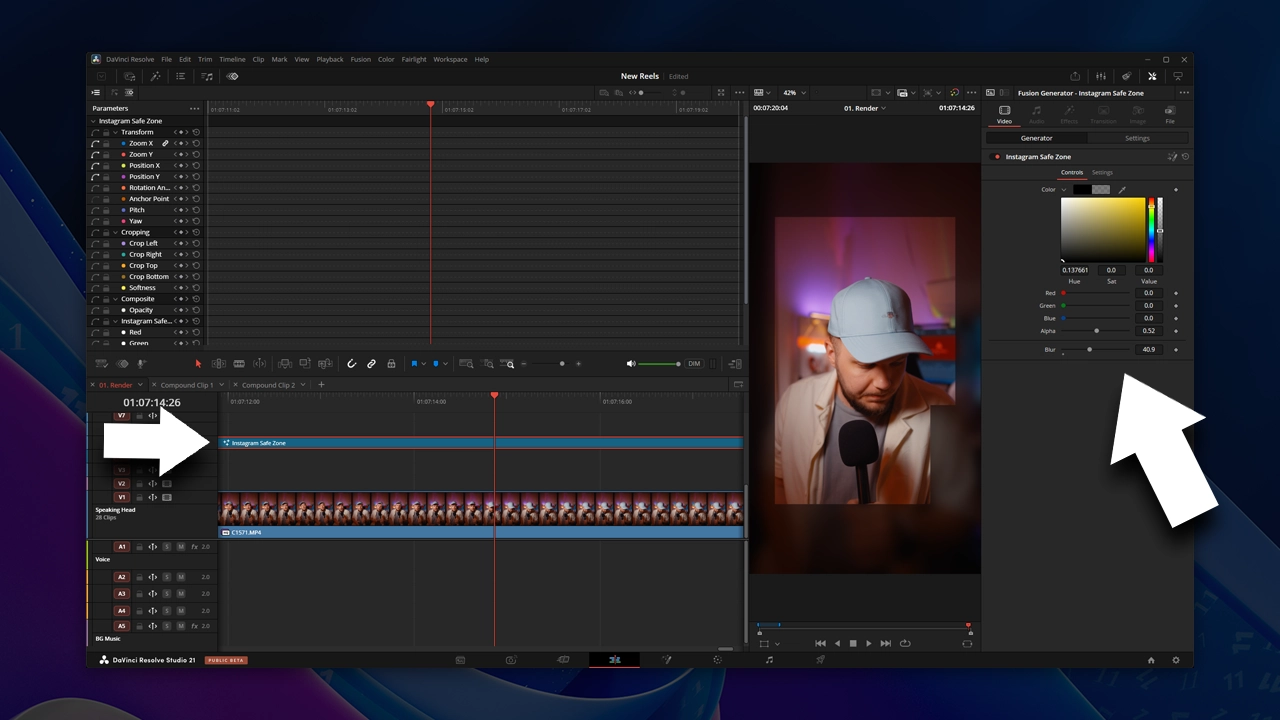
Task: Click the position lock padlock in timeline toolbar
Action: click(390, 364)
